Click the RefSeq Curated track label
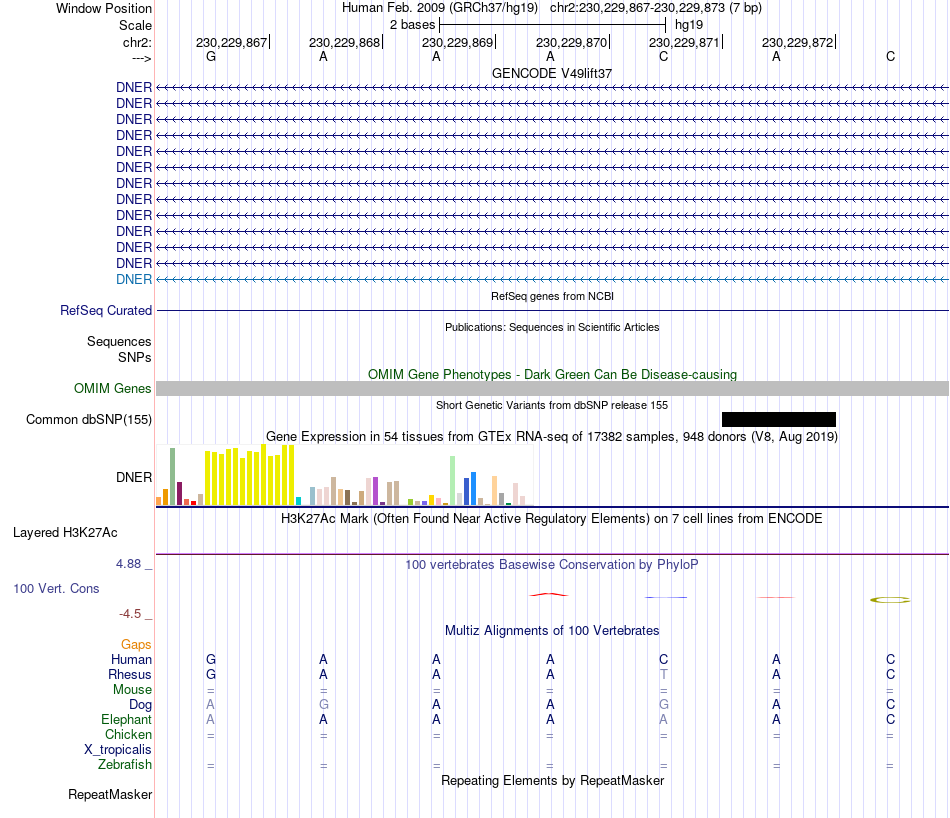This screenshot has height=818, width=950. click(x=106, y=310)
